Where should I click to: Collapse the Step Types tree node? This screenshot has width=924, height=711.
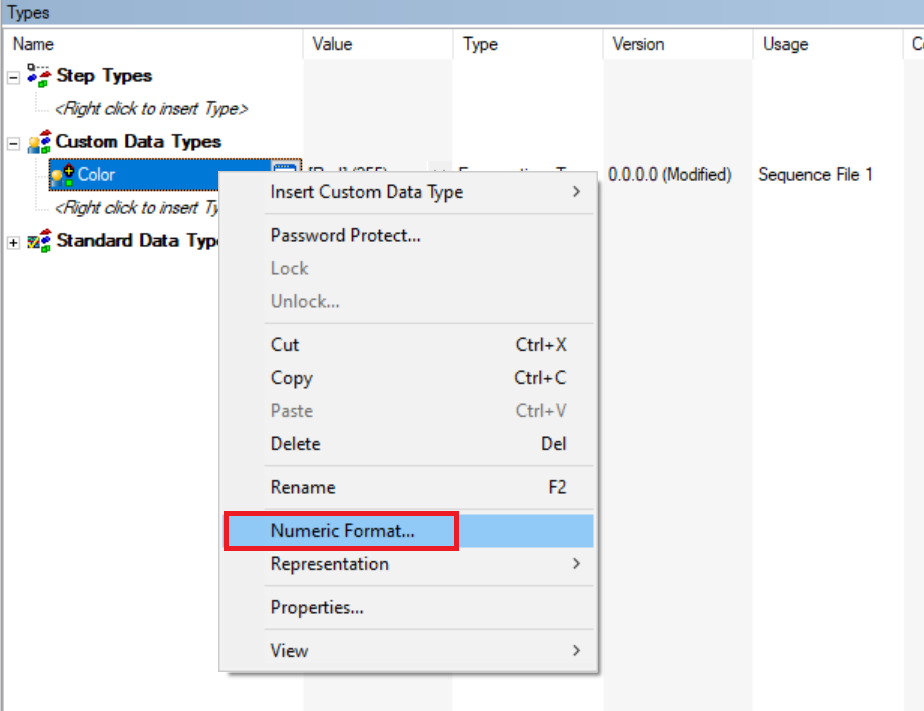coord(14,77)
